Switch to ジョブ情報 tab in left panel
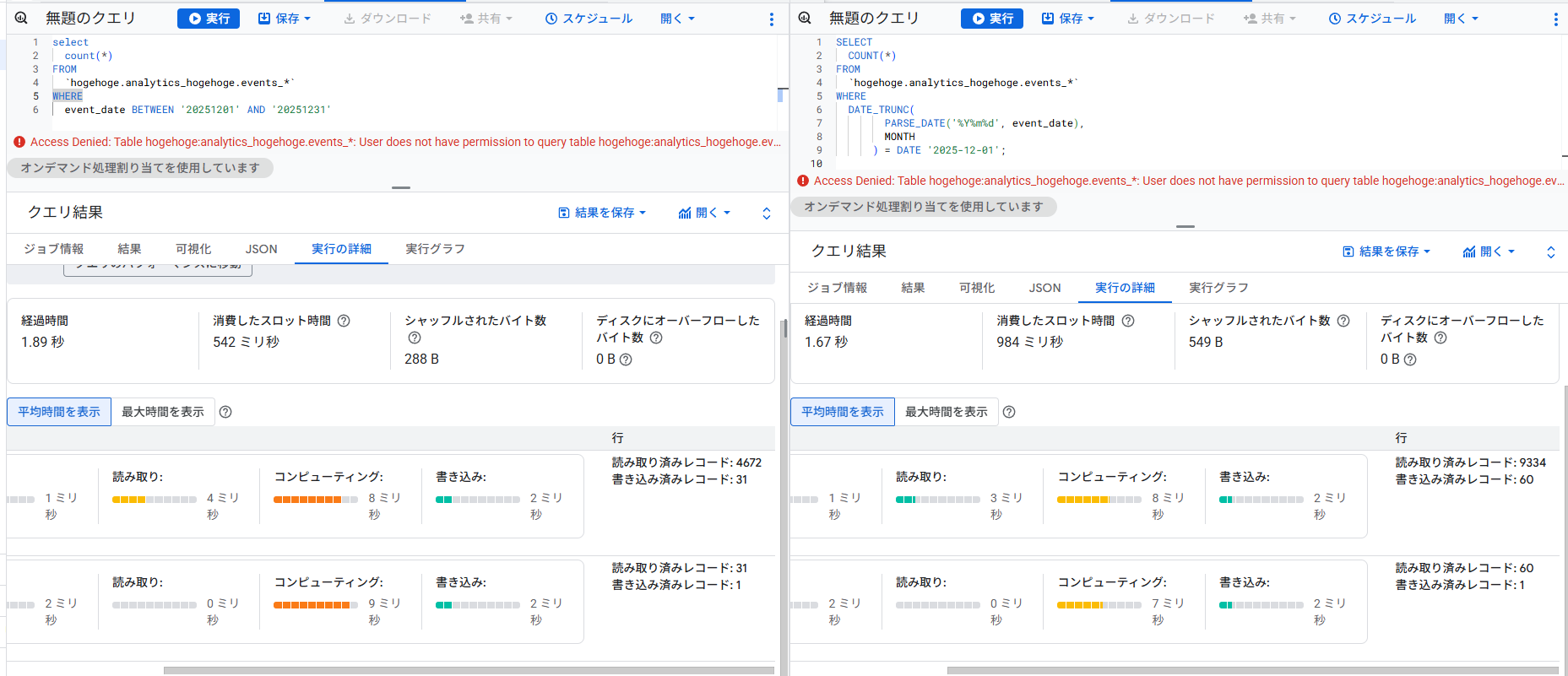1568x676 pixels. pos(54,249)
